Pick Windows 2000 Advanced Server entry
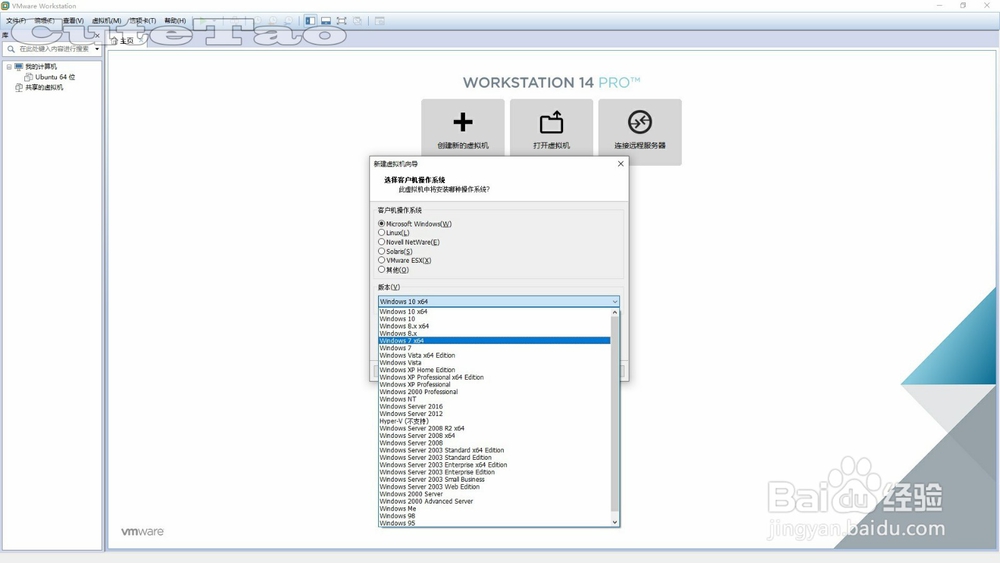This screenshot has width=1000, height=563. pyautogui.click(x=494, y=502)
